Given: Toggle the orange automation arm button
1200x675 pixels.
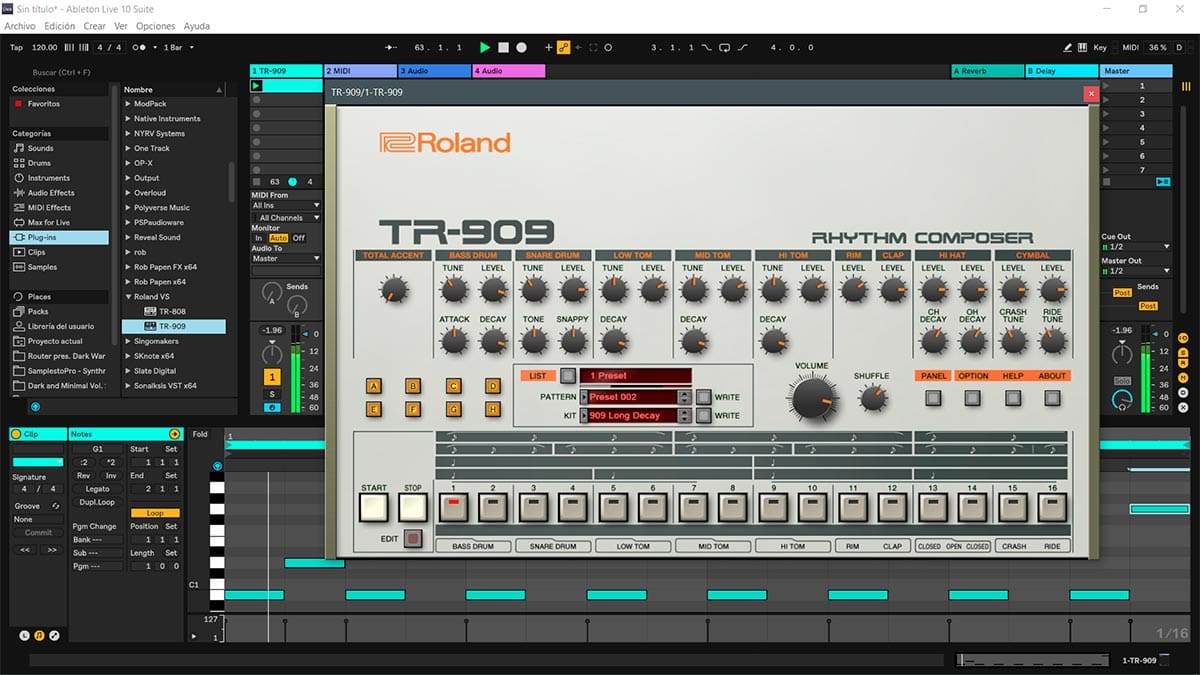Looking at the screenshot, I should (564, 47).
